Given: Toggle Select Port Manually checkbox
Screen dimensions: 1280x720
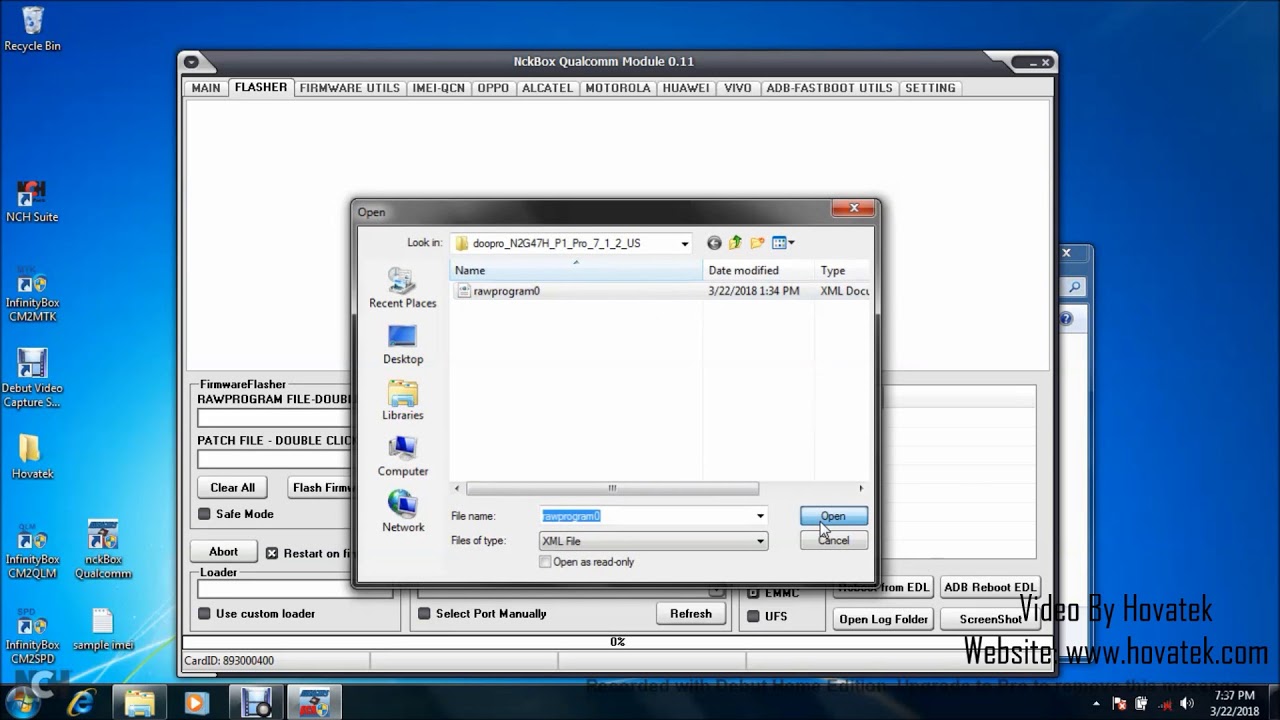Looking at the screenshot, I should click(x=424, y=614).
